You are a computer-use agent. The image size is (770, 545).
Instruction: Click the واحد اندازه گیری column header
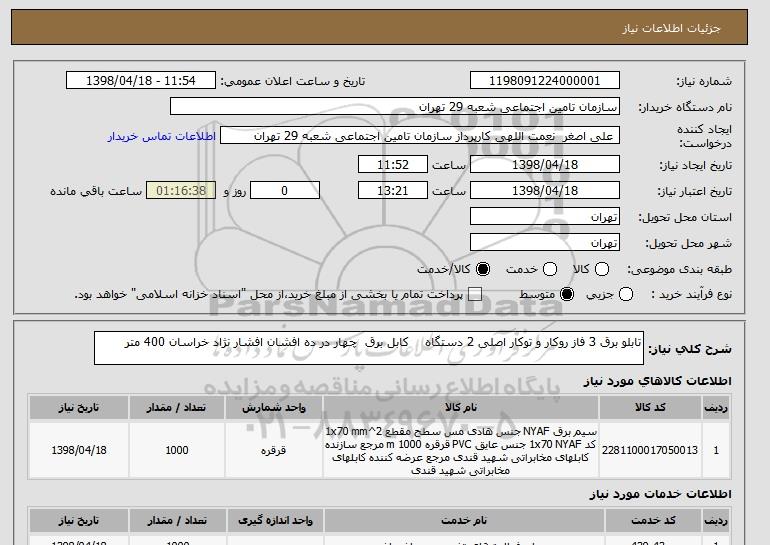tap(275, 520)
